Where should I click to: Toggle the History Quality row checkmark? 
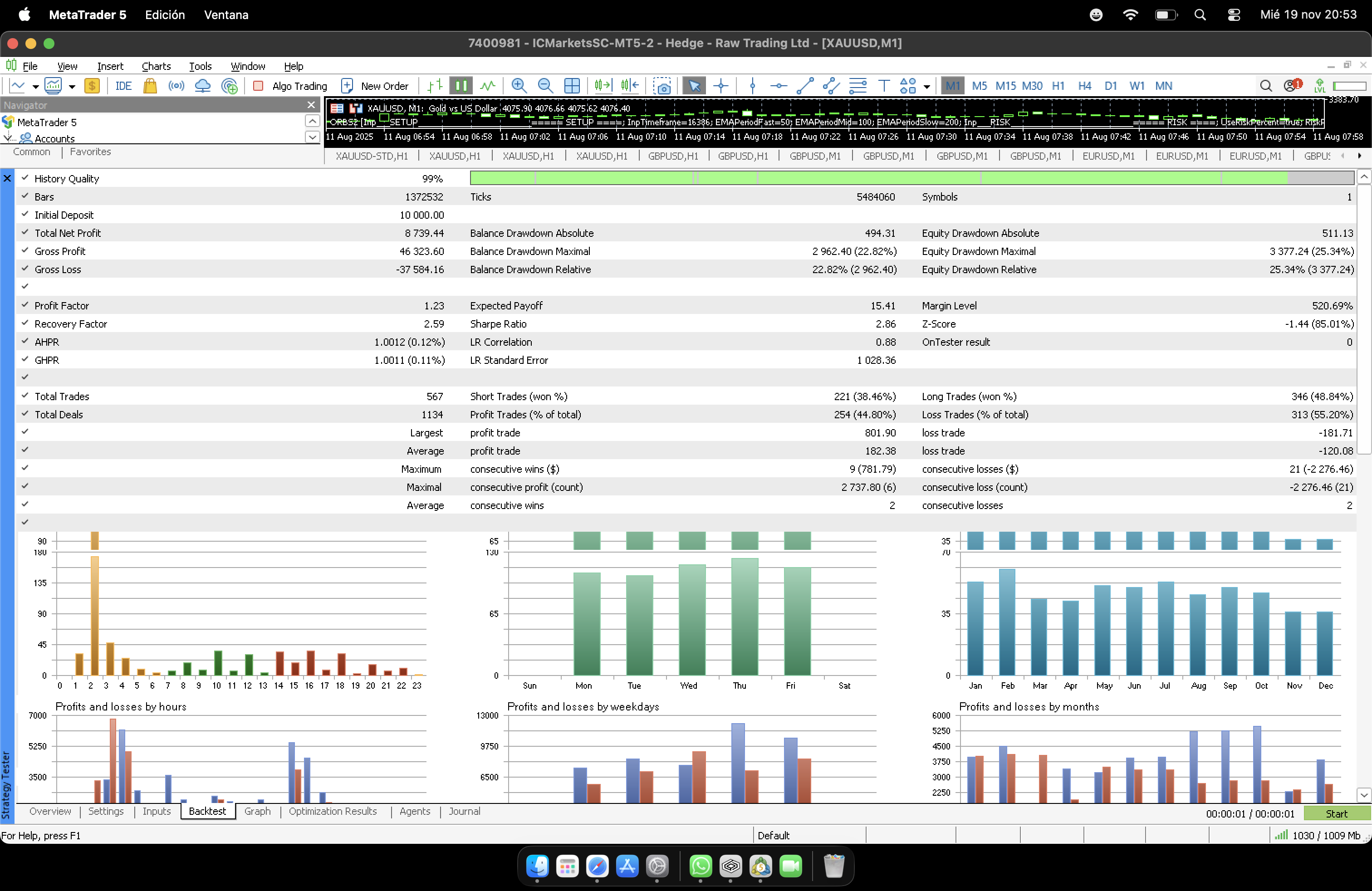25,178
